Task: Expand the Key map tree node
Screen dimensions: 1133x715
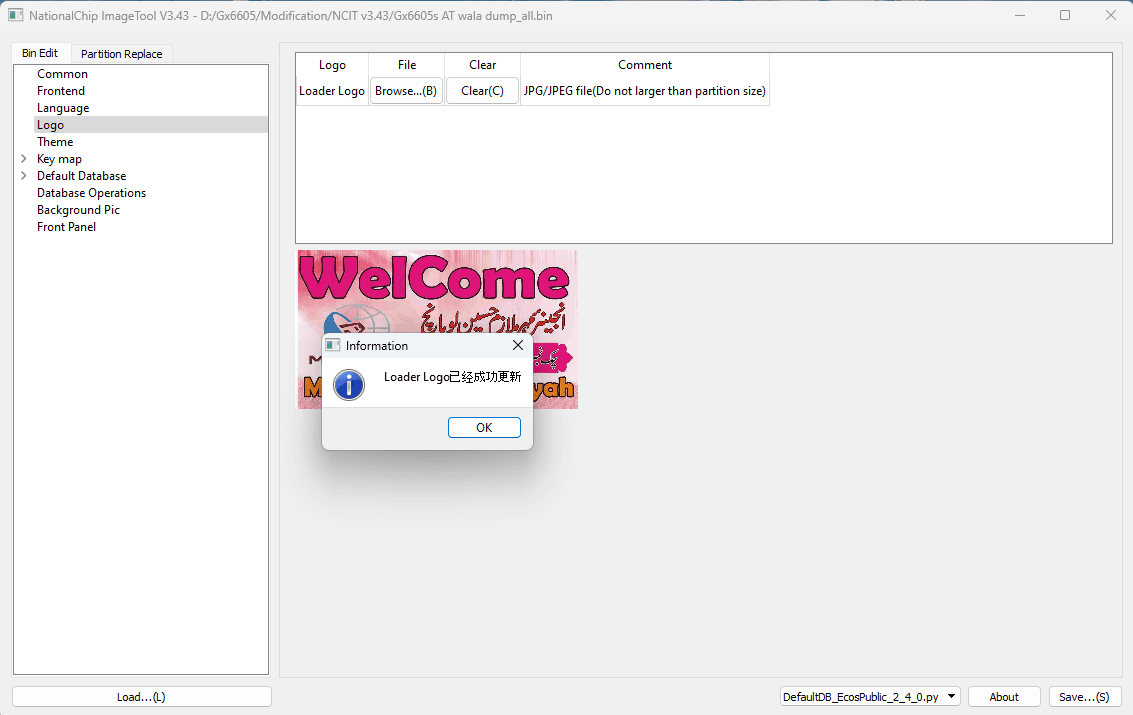Action: pyautogui.click(x=24, y=158)
